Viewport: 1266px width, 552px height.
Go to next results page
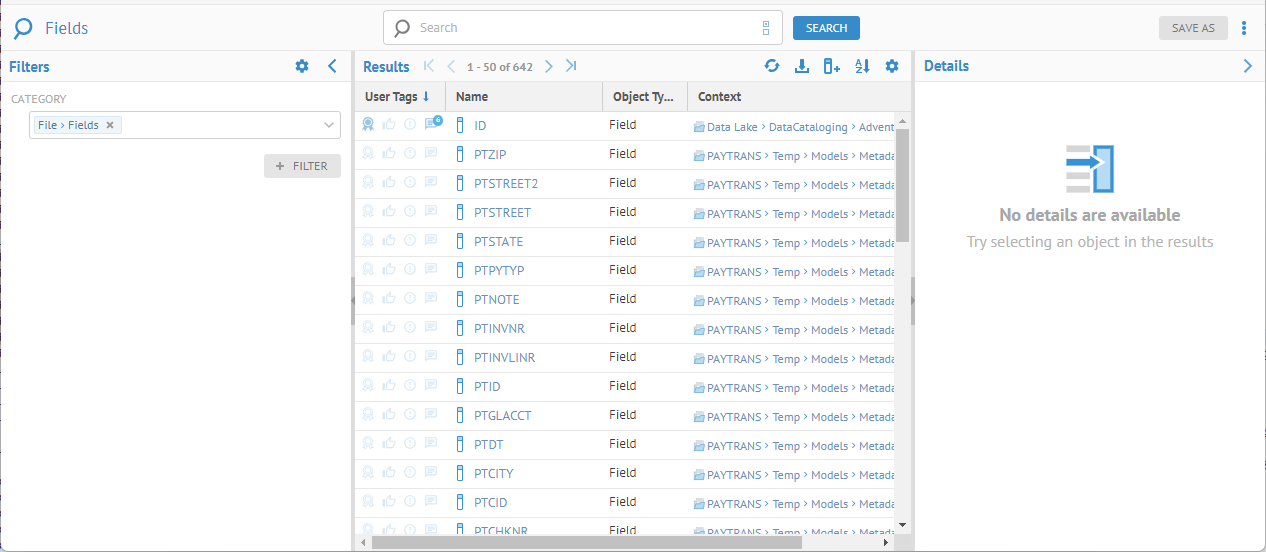(549, 67)
